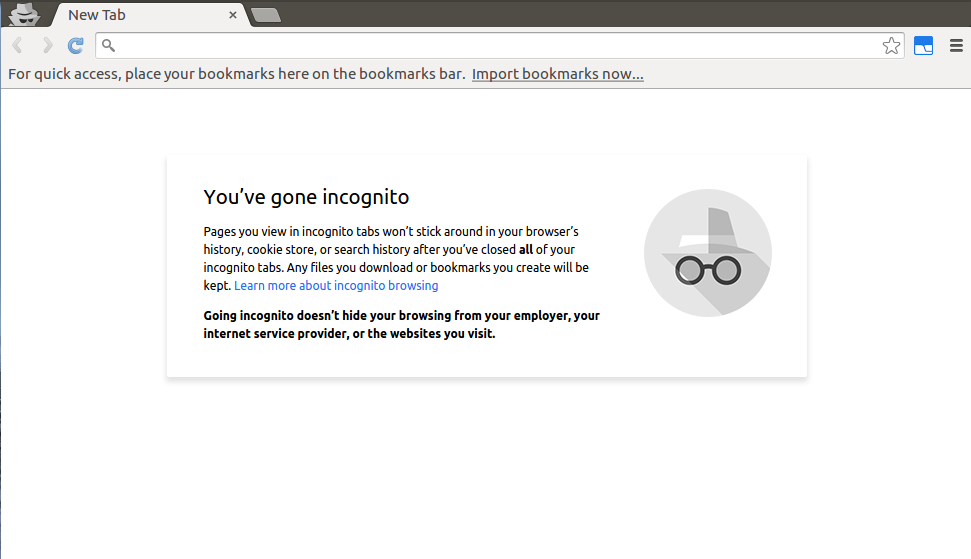Click the bold employer warning paragraph
Image resolution: width=971 pixels, height=559 pixels.
coord(401,324)
